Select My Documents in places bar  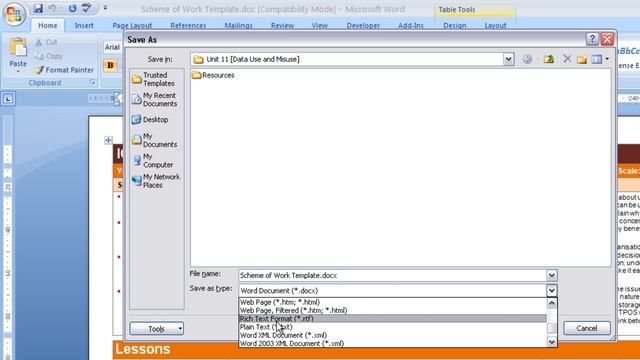pyautogui.click(x=154, y=140)
